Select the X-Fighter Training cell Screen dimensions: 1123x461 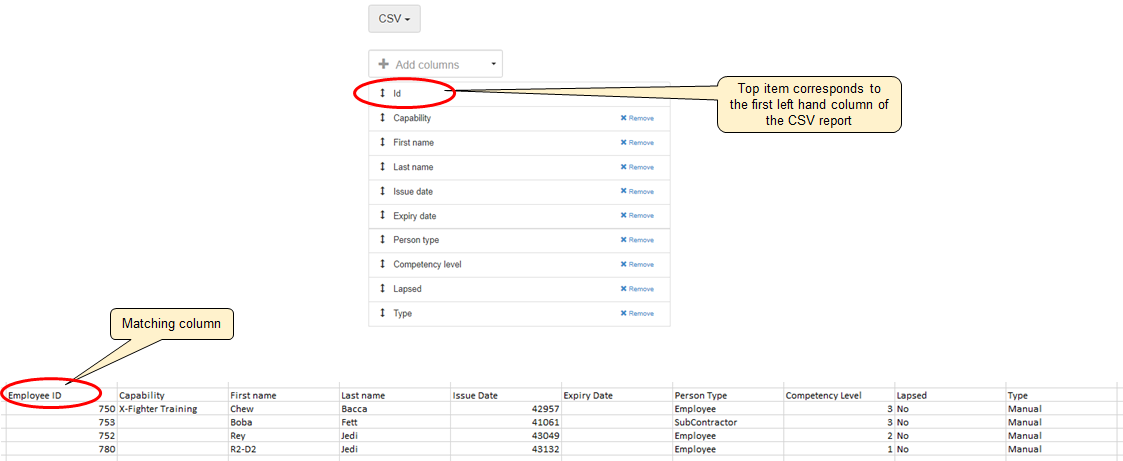click(158, 409)
